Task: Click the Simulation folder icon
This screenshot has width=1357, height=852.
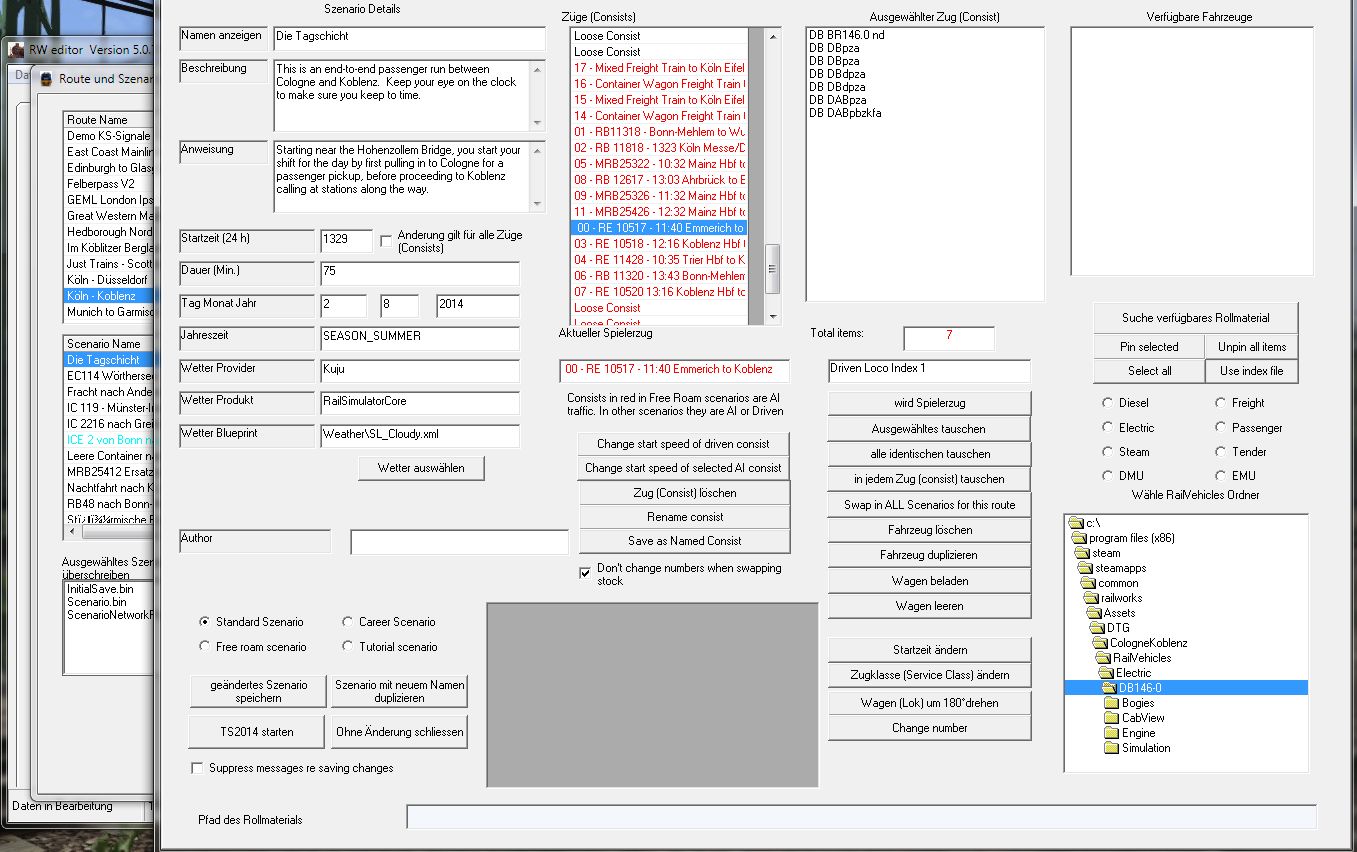Action: 1111,748
